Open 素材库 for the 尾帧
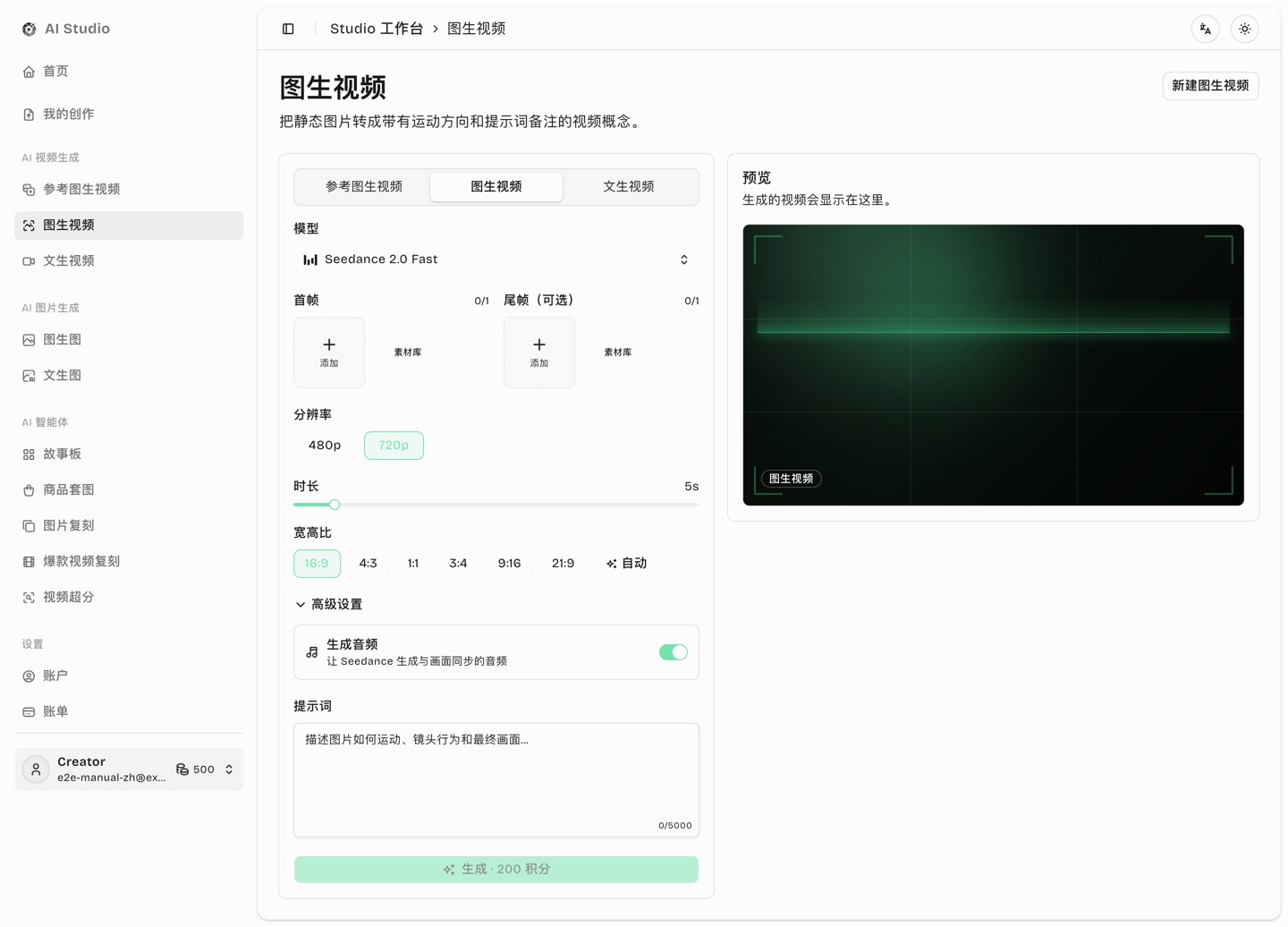The width and height of the screenshot is (1288, 927). tap(618, 353)
